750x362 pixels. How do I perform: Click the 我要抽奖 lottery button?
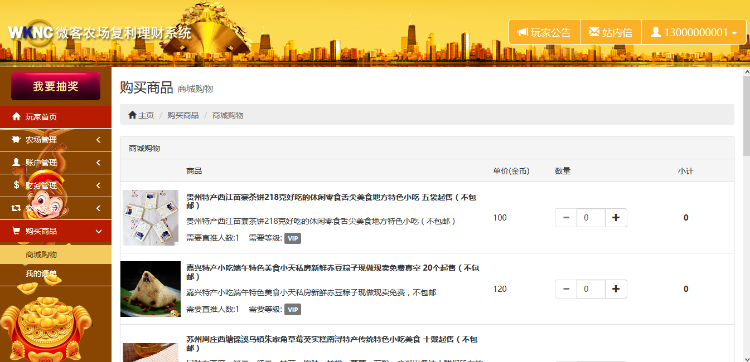pyautogui.click(x=55, y=86)
